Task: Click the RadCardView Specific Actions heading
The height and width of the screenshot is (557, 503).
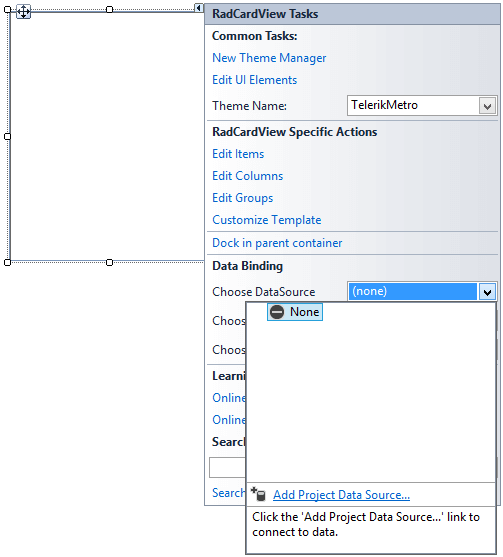Action: (x=294, y=132)
